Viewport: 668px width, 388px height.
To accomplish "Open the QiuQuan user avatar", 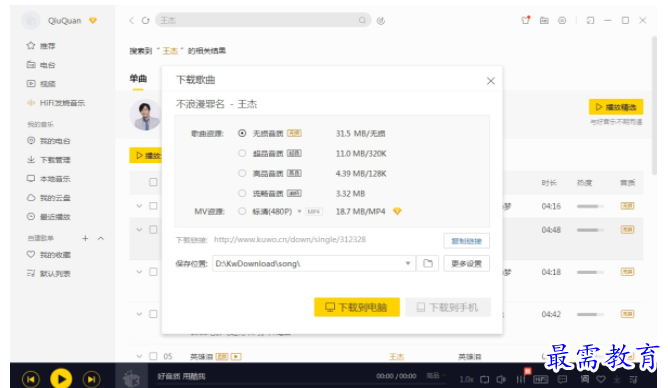I will tap(31, 20).
